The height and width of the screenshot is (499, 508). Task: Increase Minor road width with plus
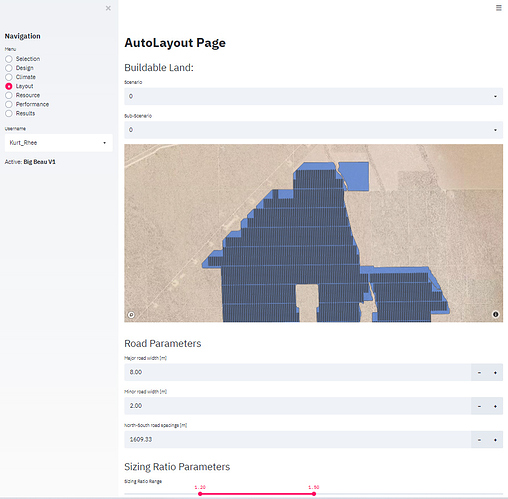pyautogui.click(x=495, y=406)
